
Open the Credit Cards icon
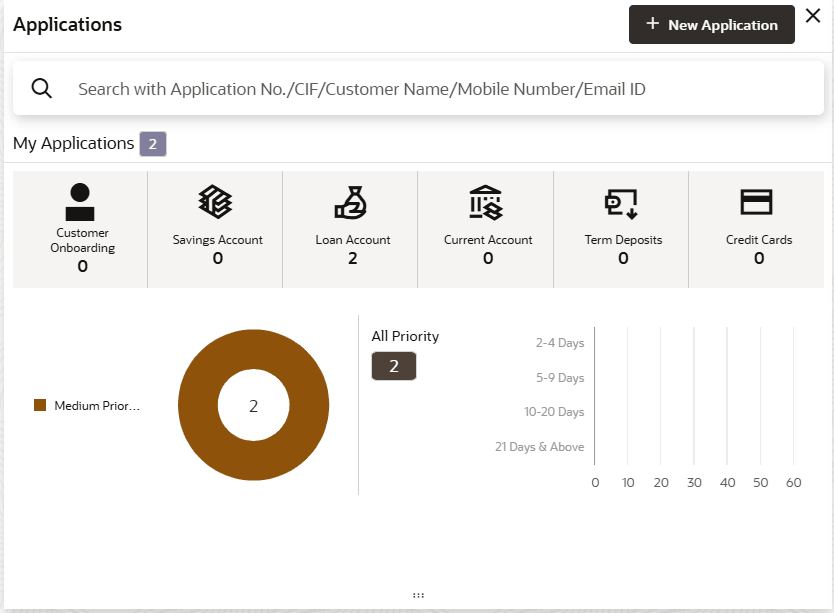[x=757, y=202]
